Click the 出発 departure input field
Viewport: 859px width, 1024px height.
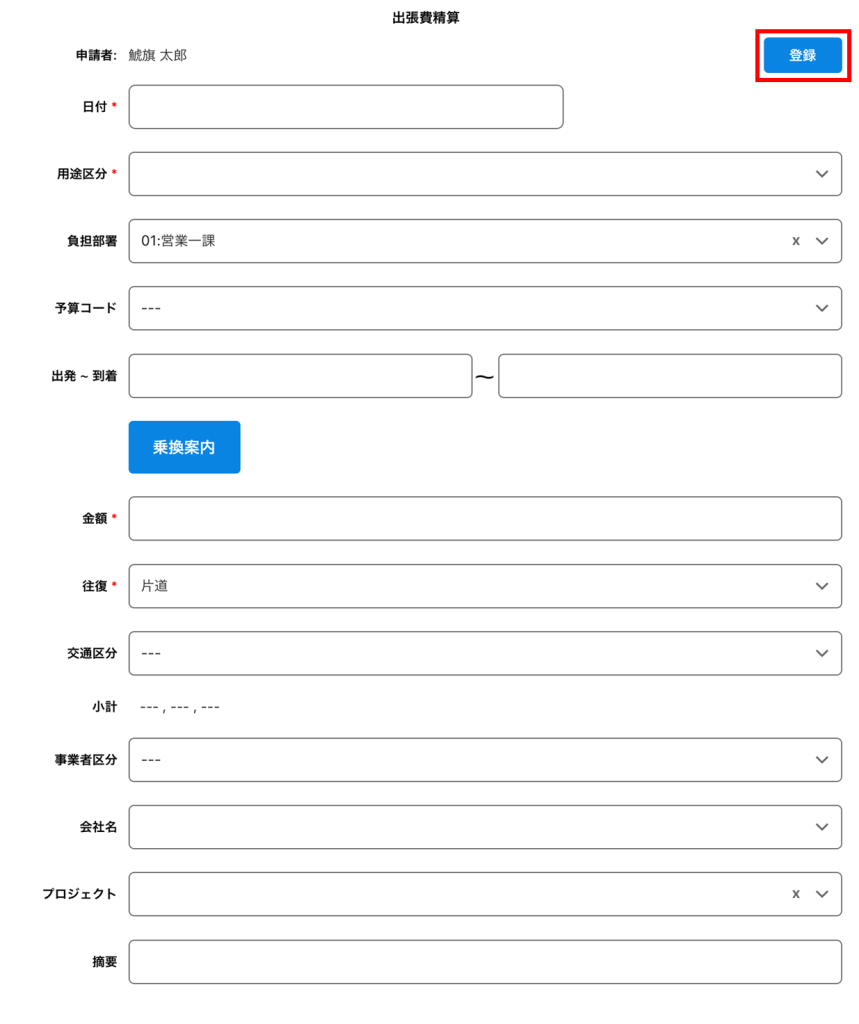[300, 376]
